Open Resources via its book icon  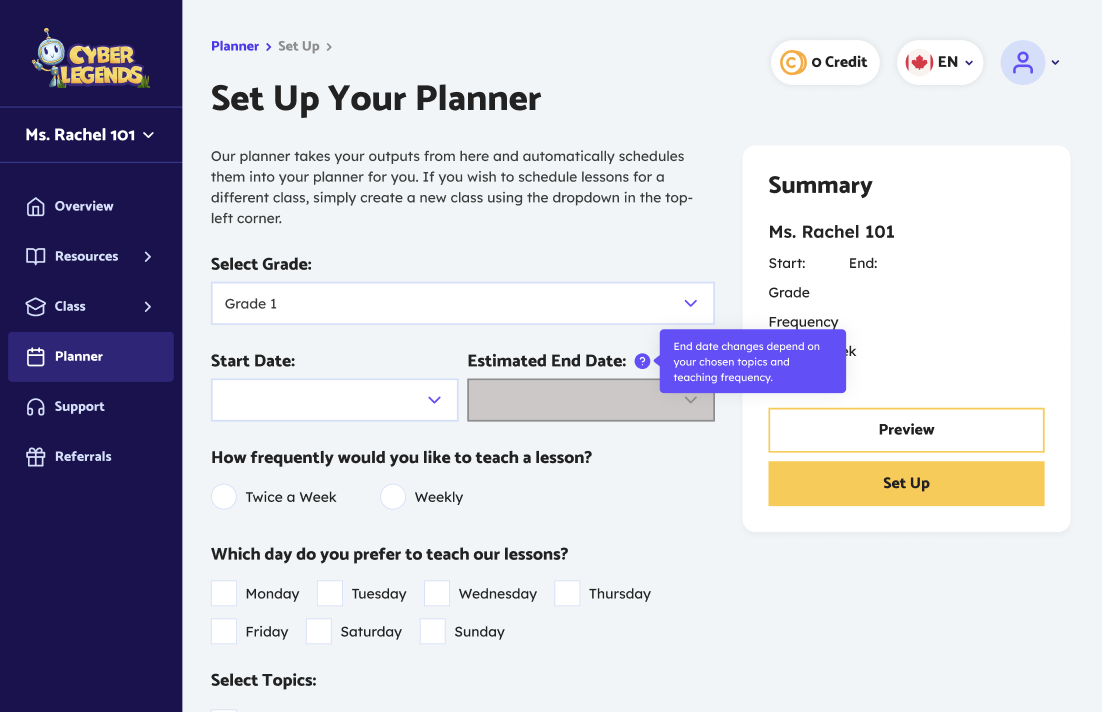tap(34, 256)
